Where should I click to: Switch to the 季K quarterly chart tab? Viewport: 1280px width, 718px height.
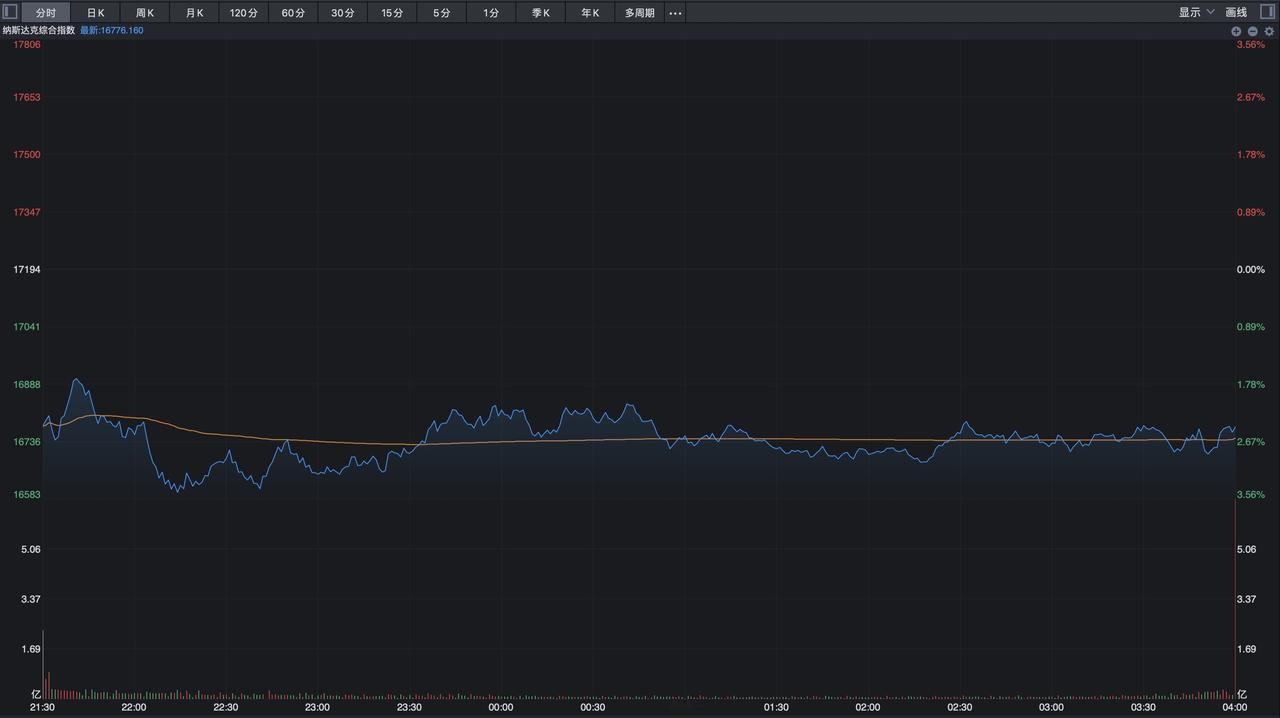[x=541, y=13]
